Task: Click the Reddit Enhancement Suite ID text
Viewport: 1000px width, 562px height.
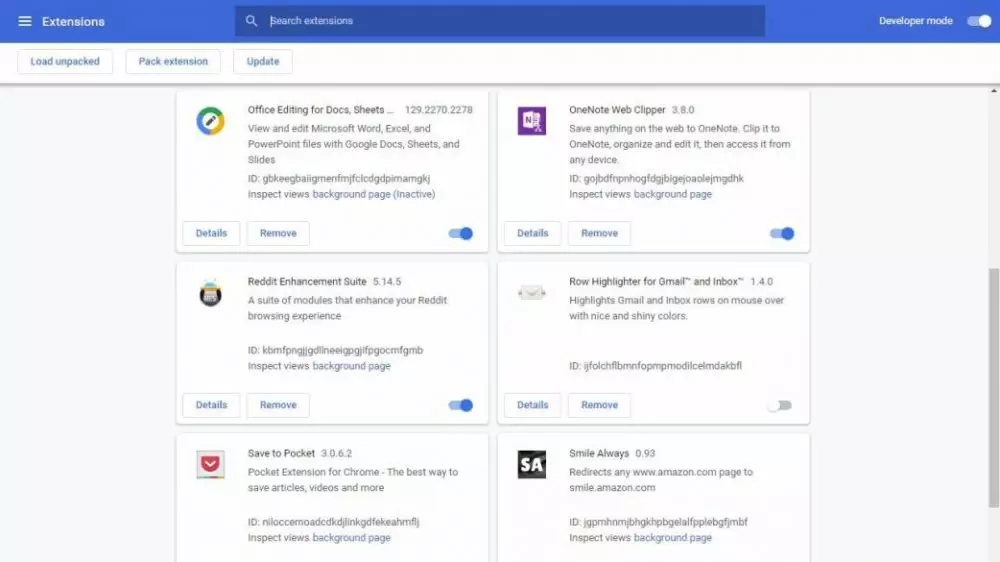Action: (335, 350)
